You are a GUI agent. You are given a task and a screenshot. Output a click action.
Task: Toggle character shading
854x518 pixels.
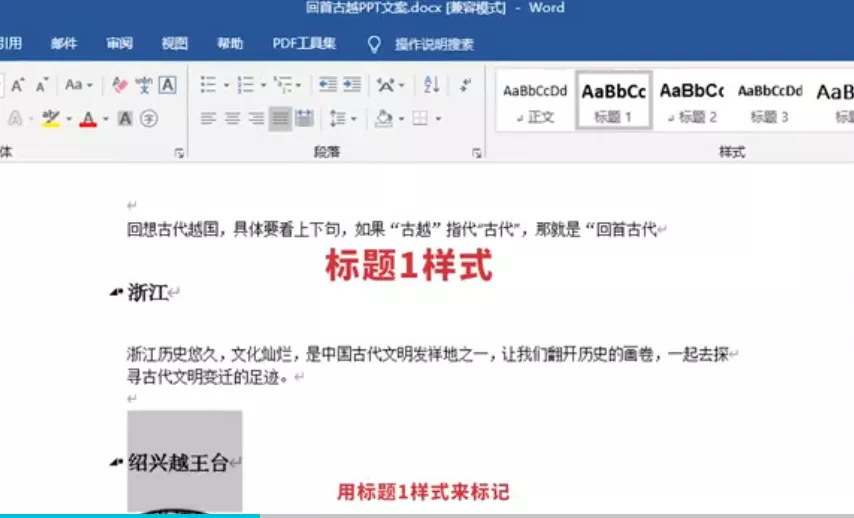point(125,118)
